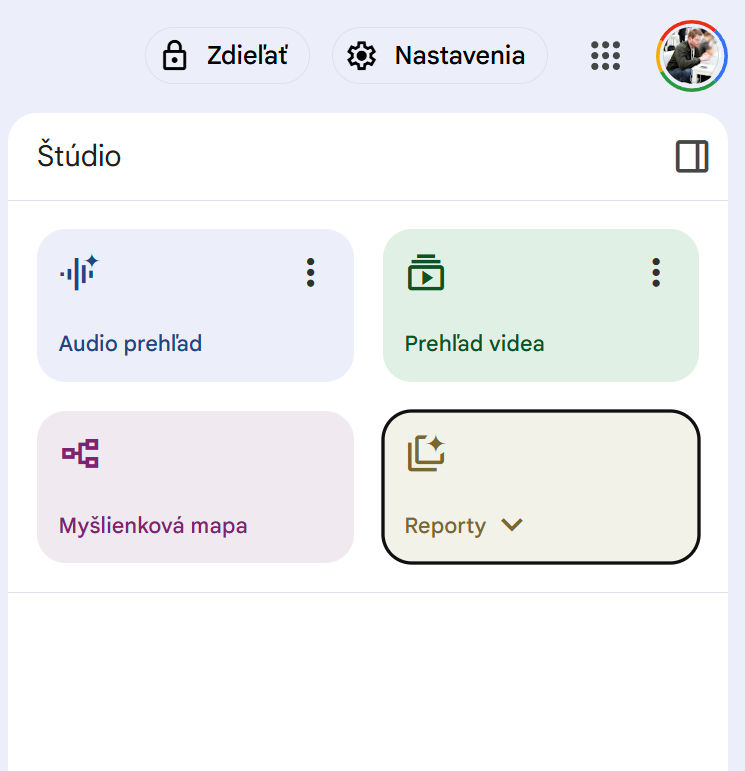
Task: Open the Google account profile picture
Action: tap(691, 56)
